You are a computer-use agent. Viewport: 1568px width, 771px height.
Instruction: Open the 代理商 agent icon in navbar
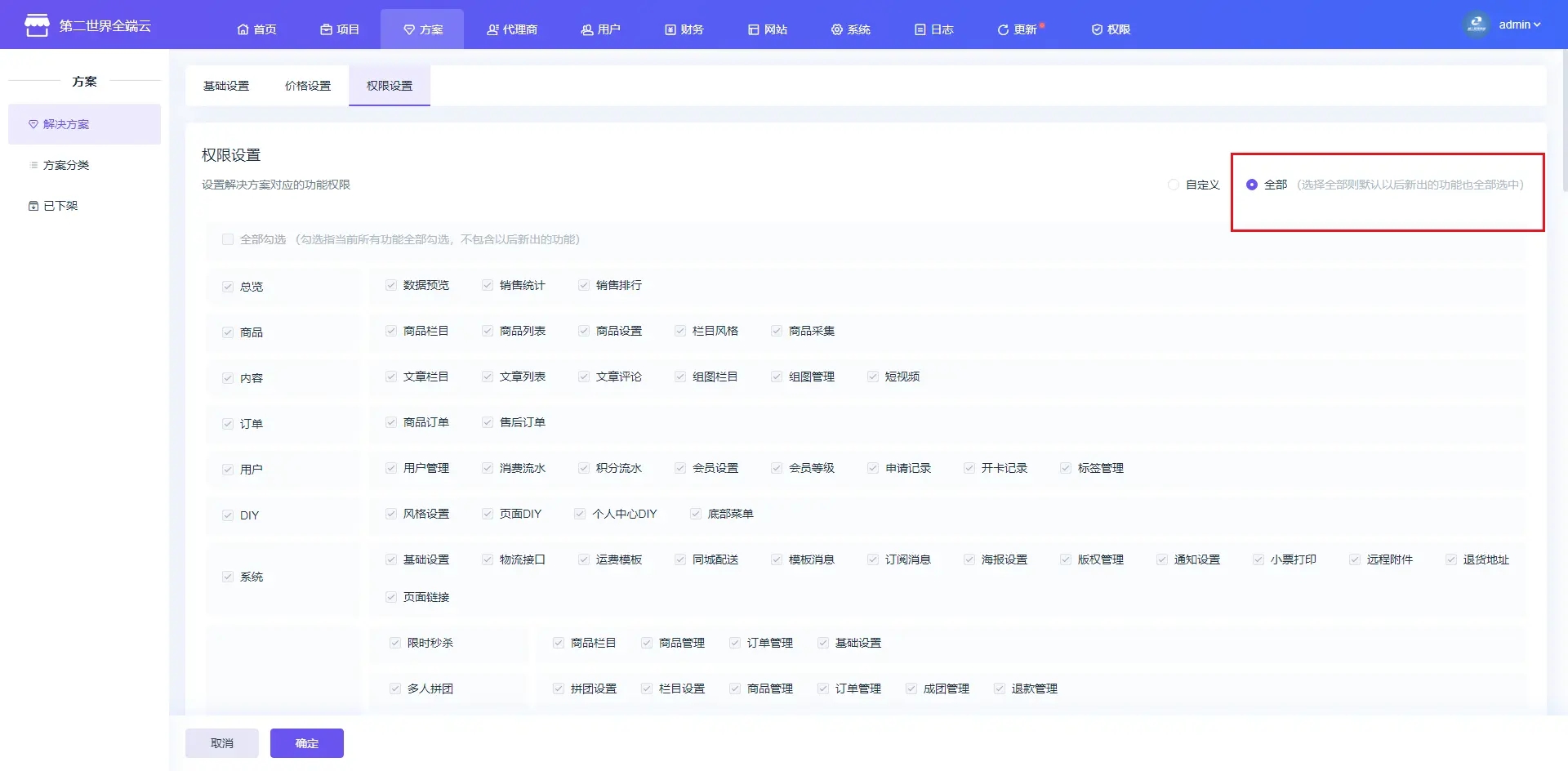[492, 29]
